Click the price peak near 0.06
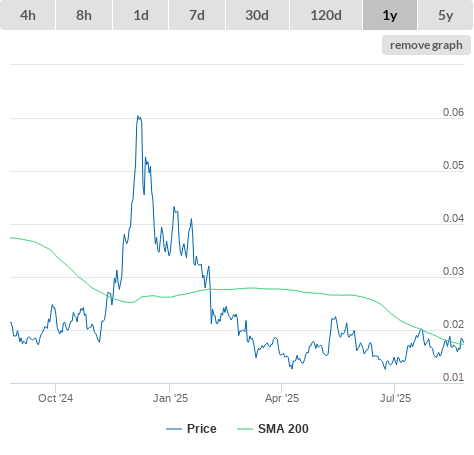 pos(138,117)
